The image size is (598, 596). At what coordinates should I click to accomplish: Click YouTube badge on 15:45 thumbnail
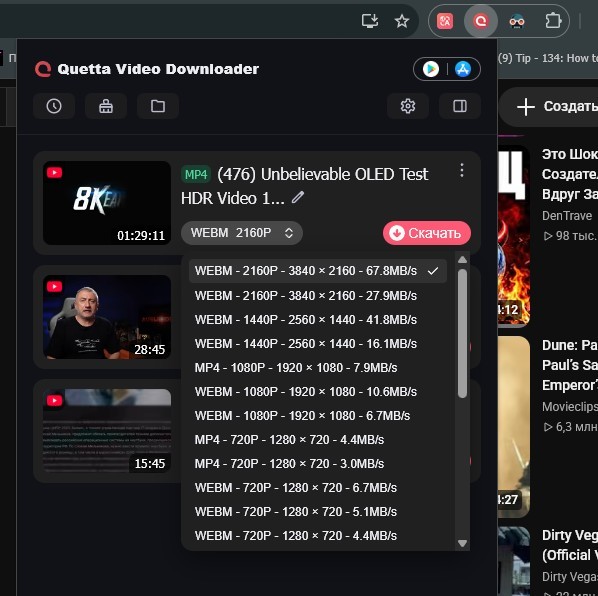click(55, 400)
